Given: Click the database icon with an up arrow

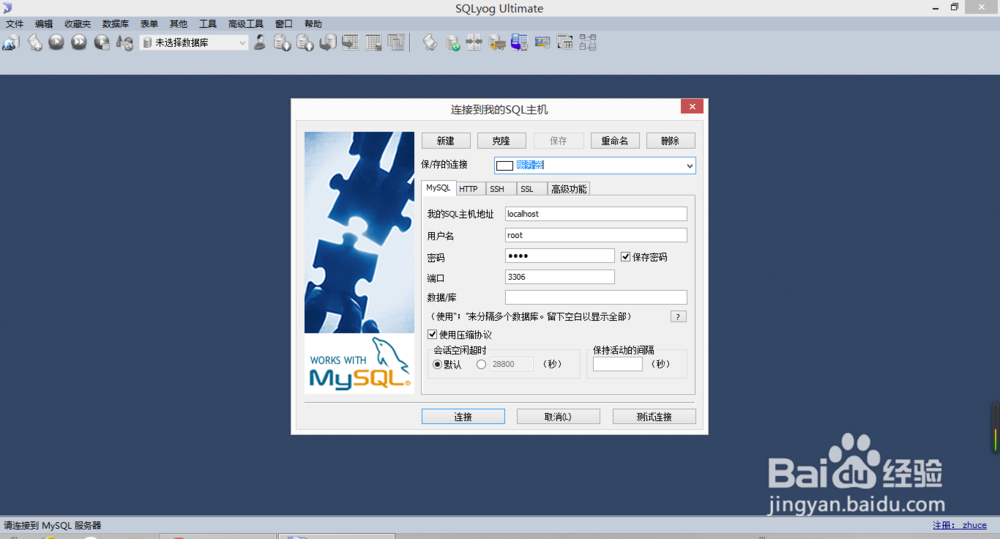Looking at the screenshot, I should tap(305, 43).
